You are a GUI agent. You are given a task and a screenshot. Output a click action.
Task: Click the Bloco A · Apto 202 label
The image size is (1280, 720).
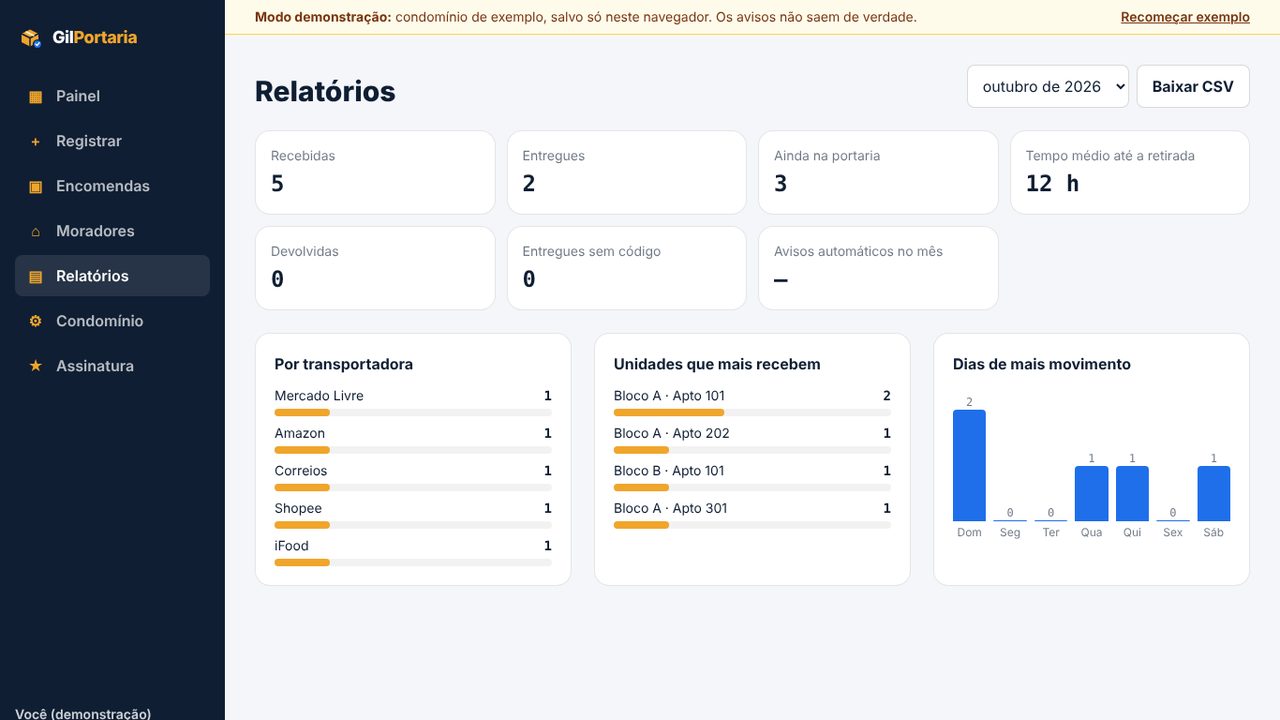(x=672, y=433)
